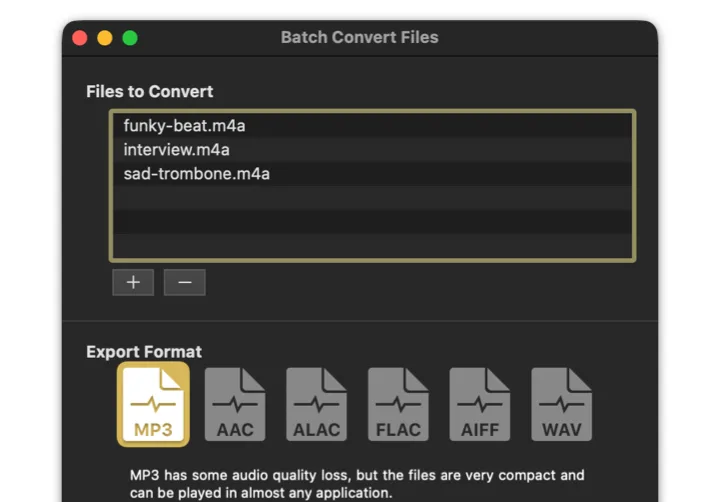Select sad-trombone.m4a in the file list
720x502 pixels.
point(372,174)
